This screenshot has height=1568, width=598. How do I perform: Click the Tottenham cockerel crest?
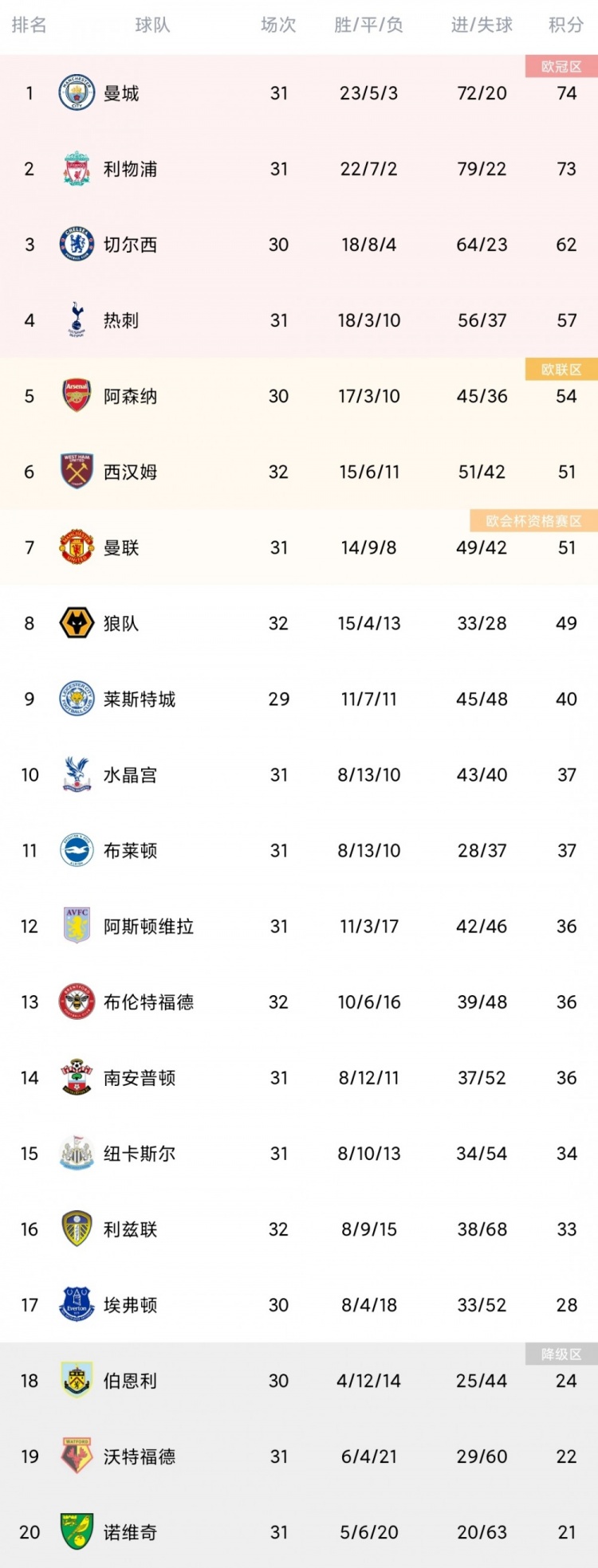77,320
